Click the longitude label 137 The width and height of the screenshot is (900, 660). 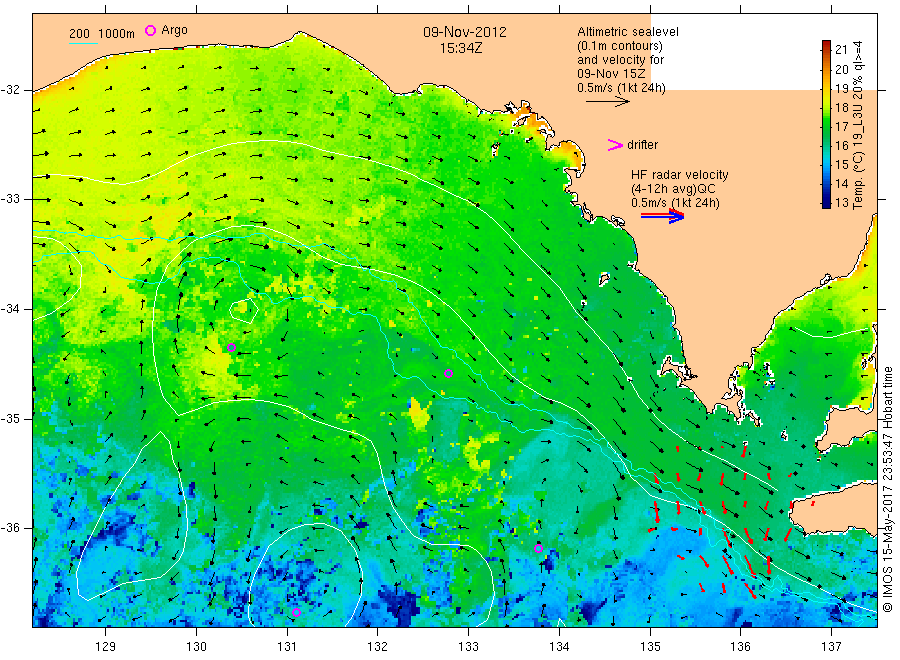pos(831,647)
